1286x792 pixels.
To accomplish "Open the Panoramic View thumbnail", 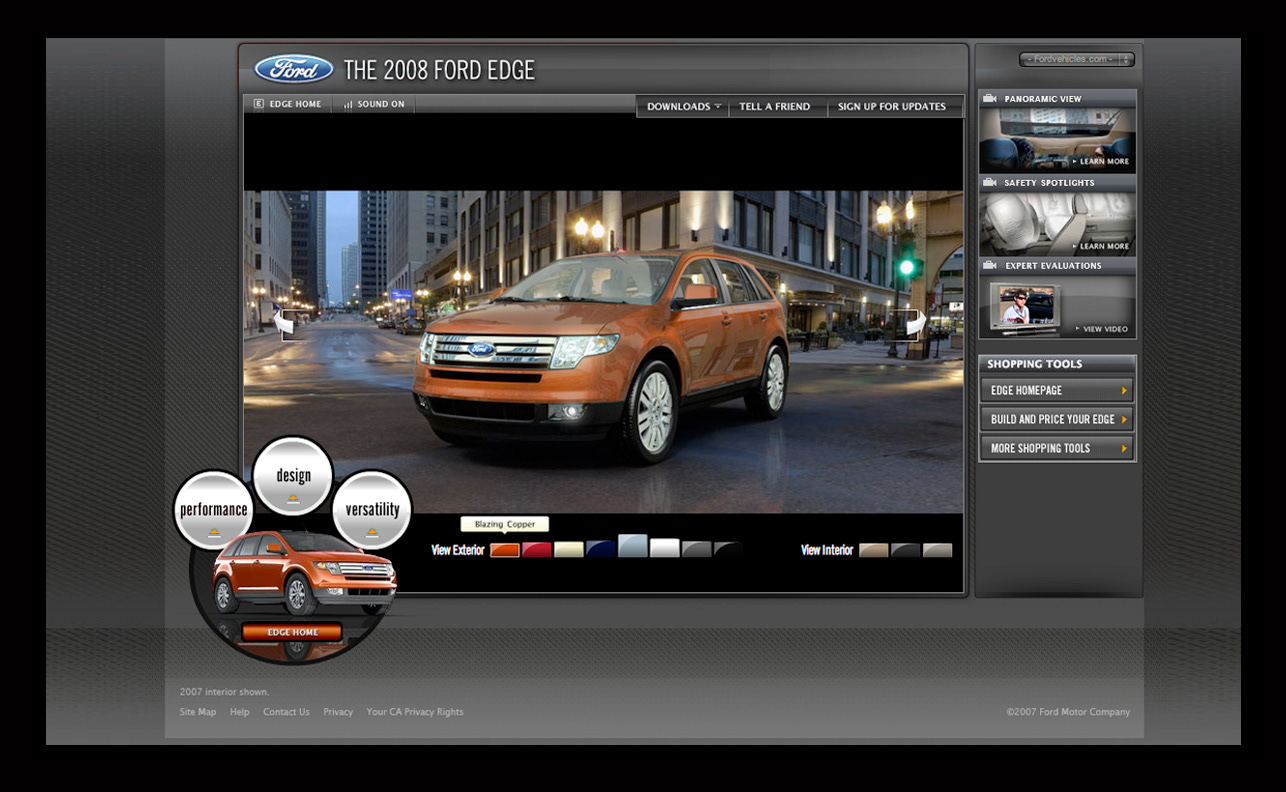I will tap(1057, 140).
